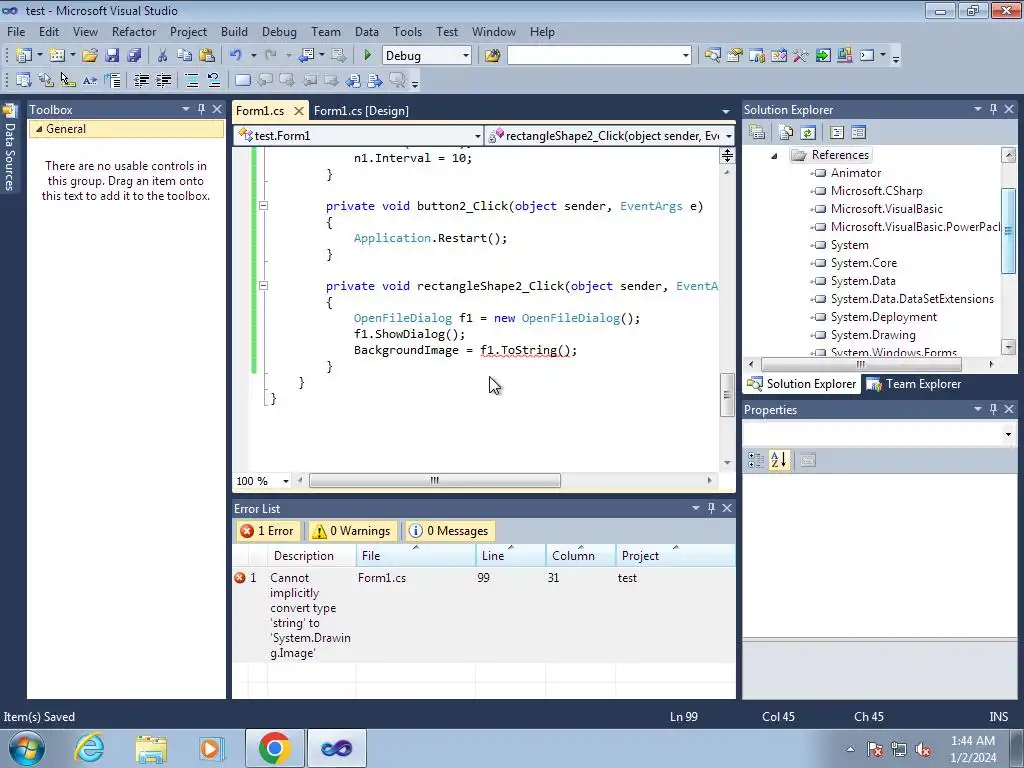This screenshot has width=1024, height=768.
Task: Collapse the General group in Toolbox
Action: click(x=39, y=129)
